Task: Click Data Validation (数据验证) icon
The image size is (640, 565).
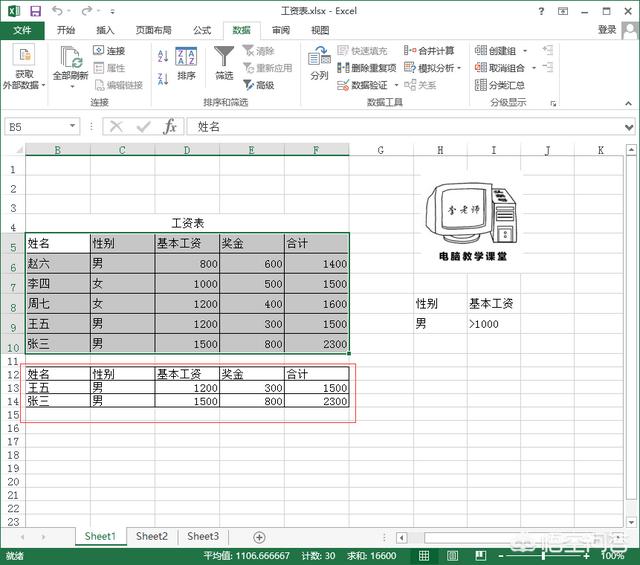Action: (x=343, y=85)
